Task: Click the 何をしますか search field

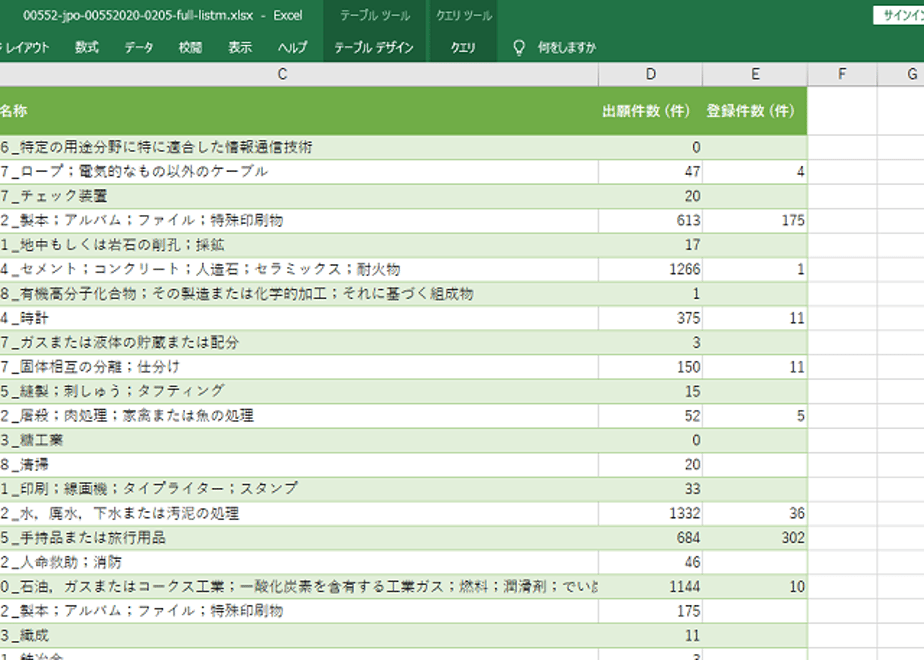Action: pos(566,47)
